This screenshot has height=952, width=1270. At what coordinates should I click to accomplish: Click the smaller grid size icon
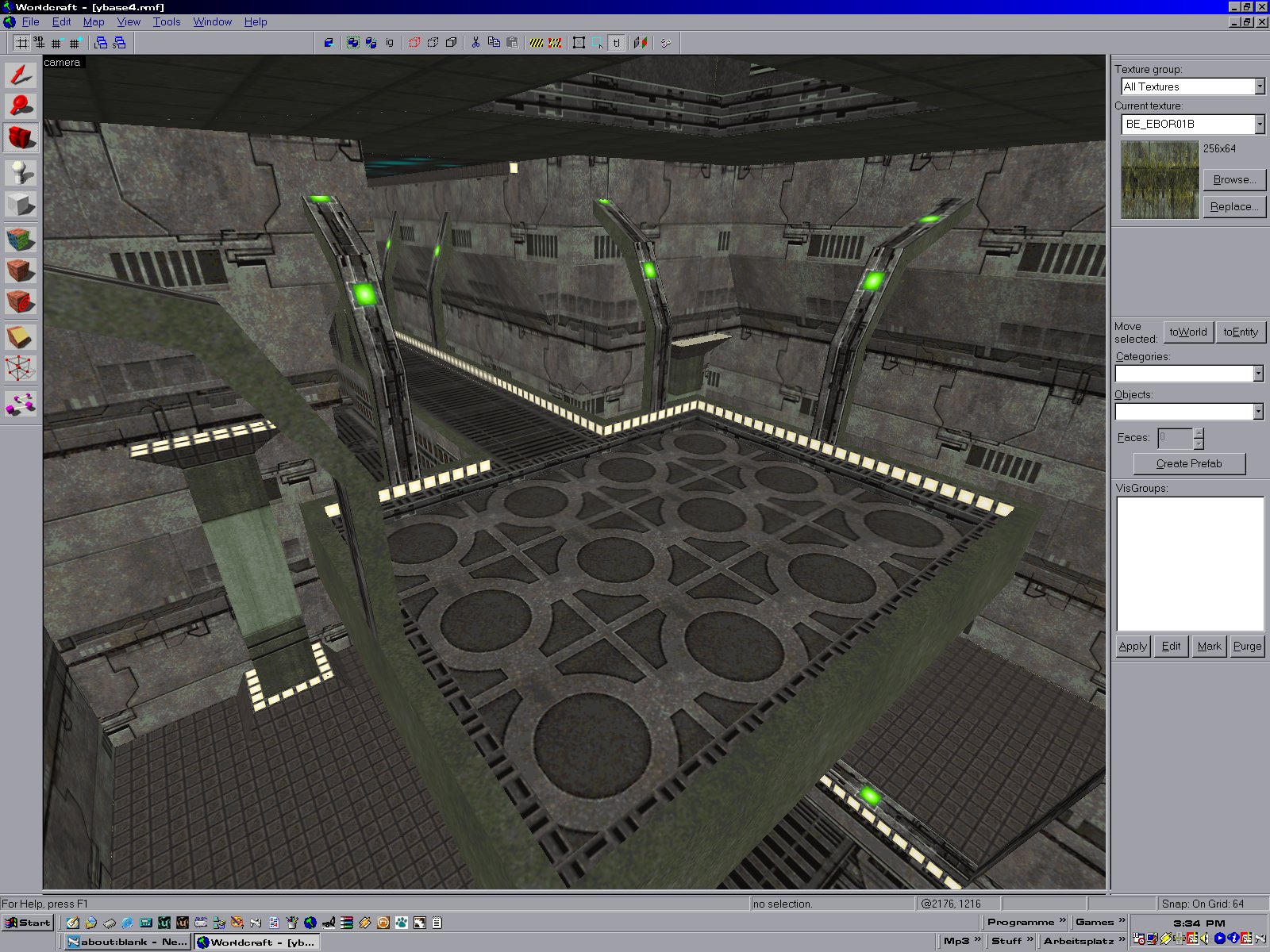click(56, 43)
